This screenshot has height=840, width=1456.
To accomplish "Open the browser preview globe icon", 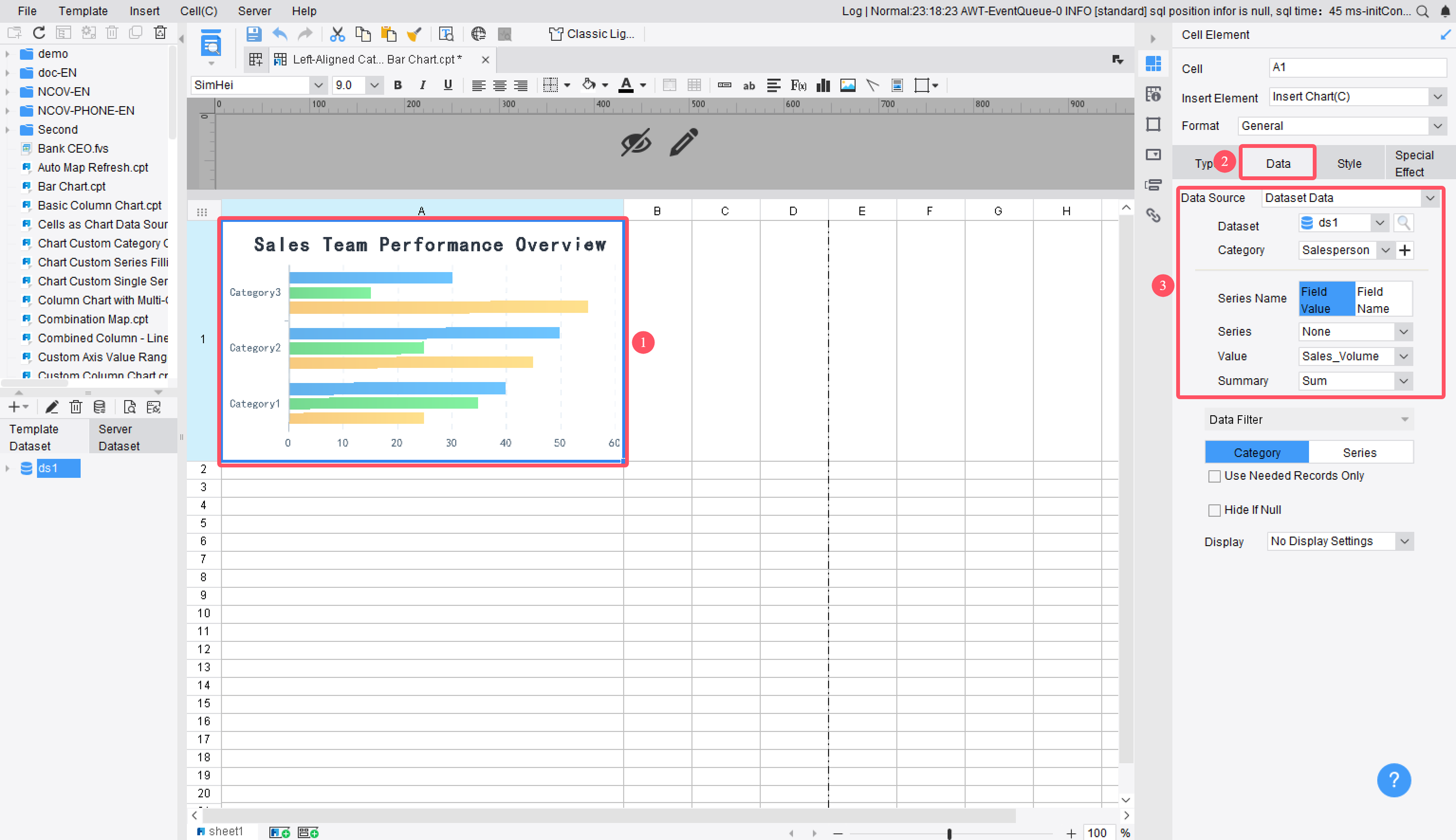I will (478, 34).
